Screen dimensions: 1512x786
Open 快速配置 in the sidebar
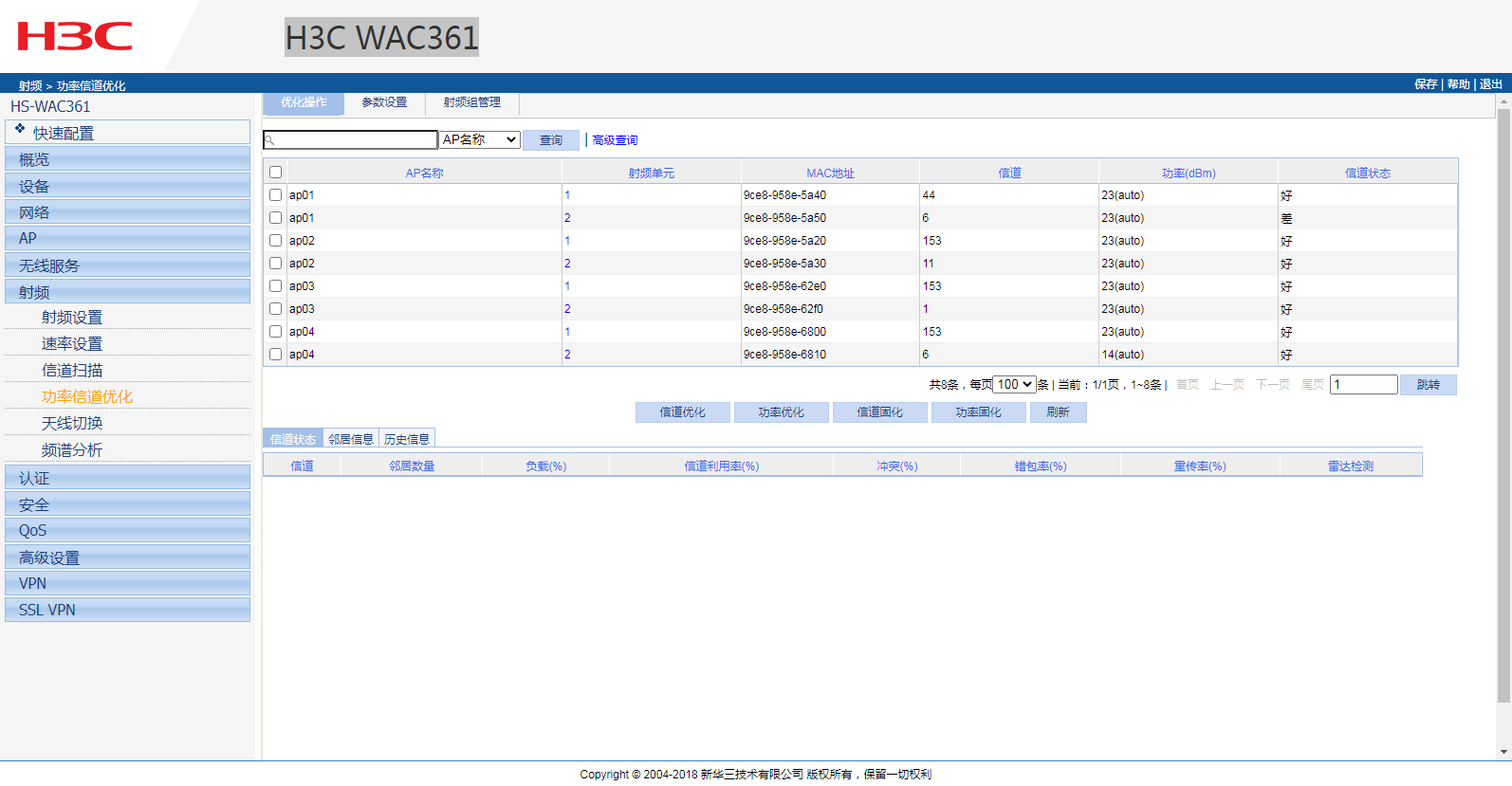click(127, 132)
